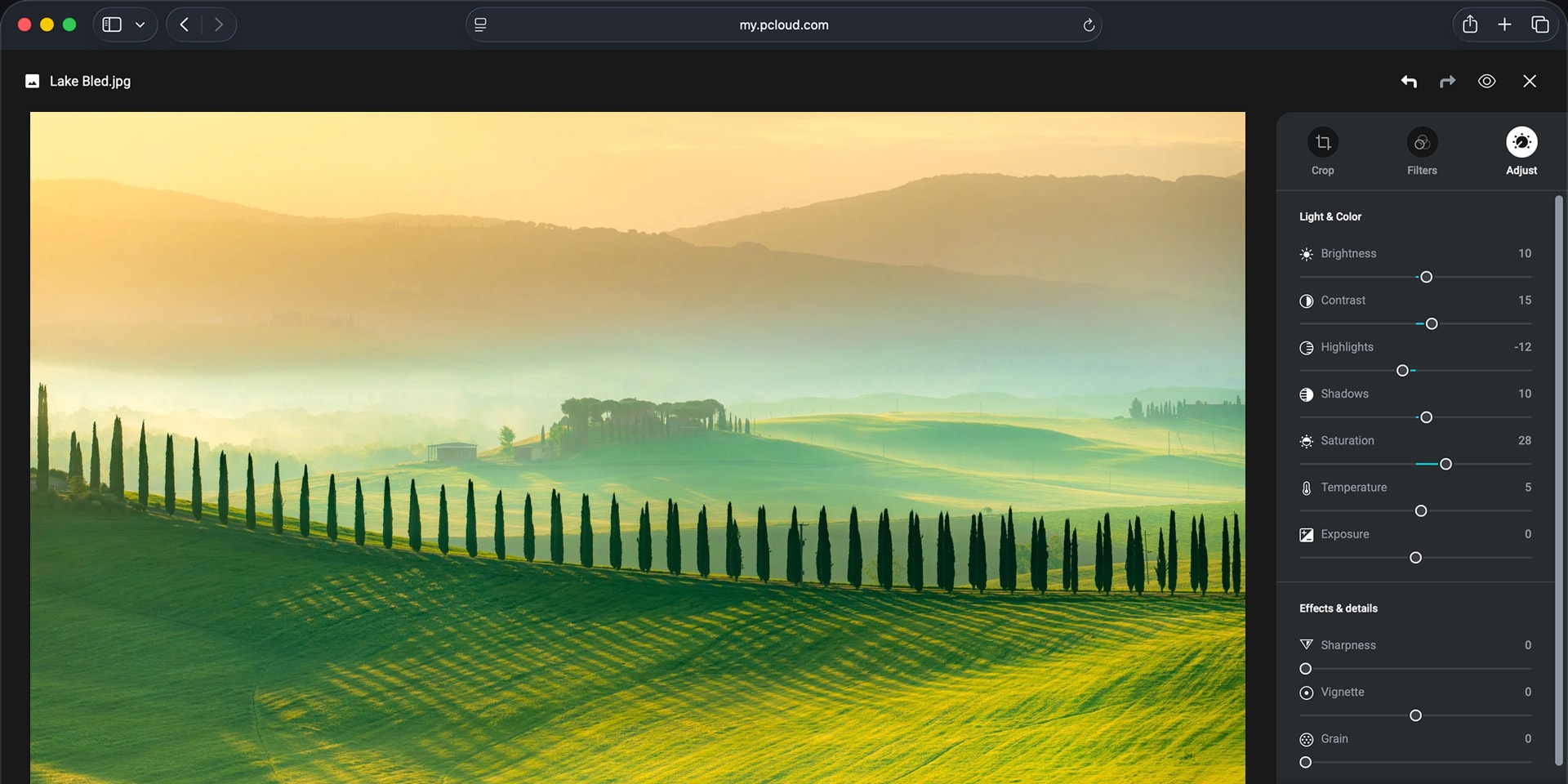Open the sidebar options chevron dropdown
Screen dimensions: 1568x784
click(140, 24)
